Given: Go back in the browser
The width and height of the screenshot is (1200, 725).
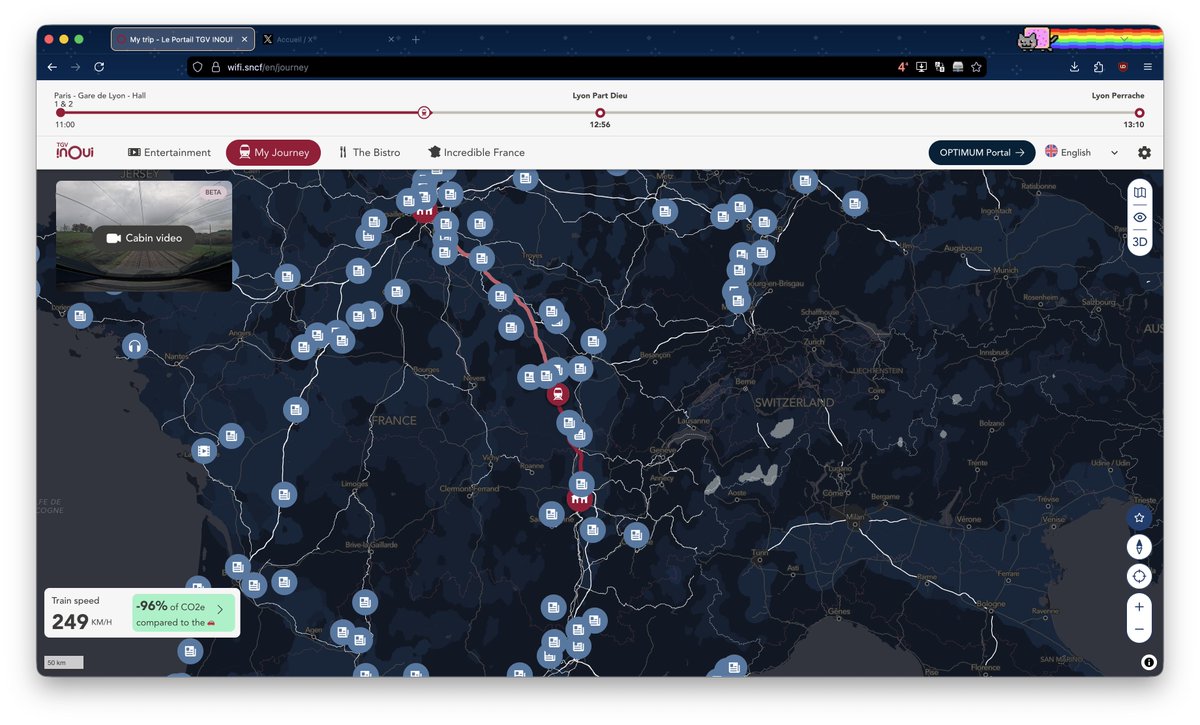Looking at the screenshot, I should pos(51,67).
